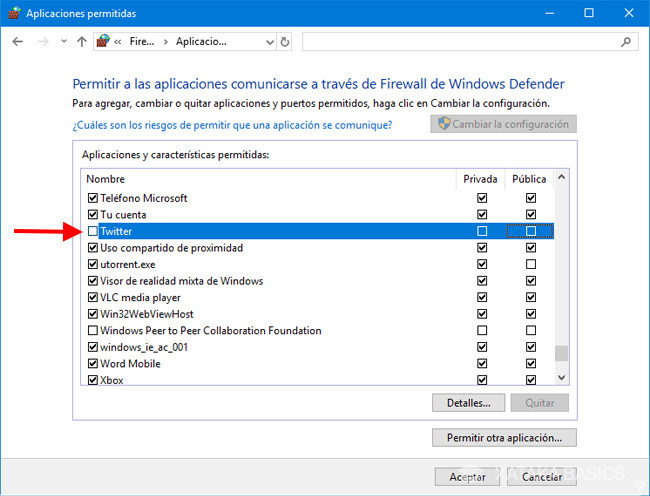Click Cambiar la configuración button
This screenshot has width=650, height=496.
pos(503,124)
